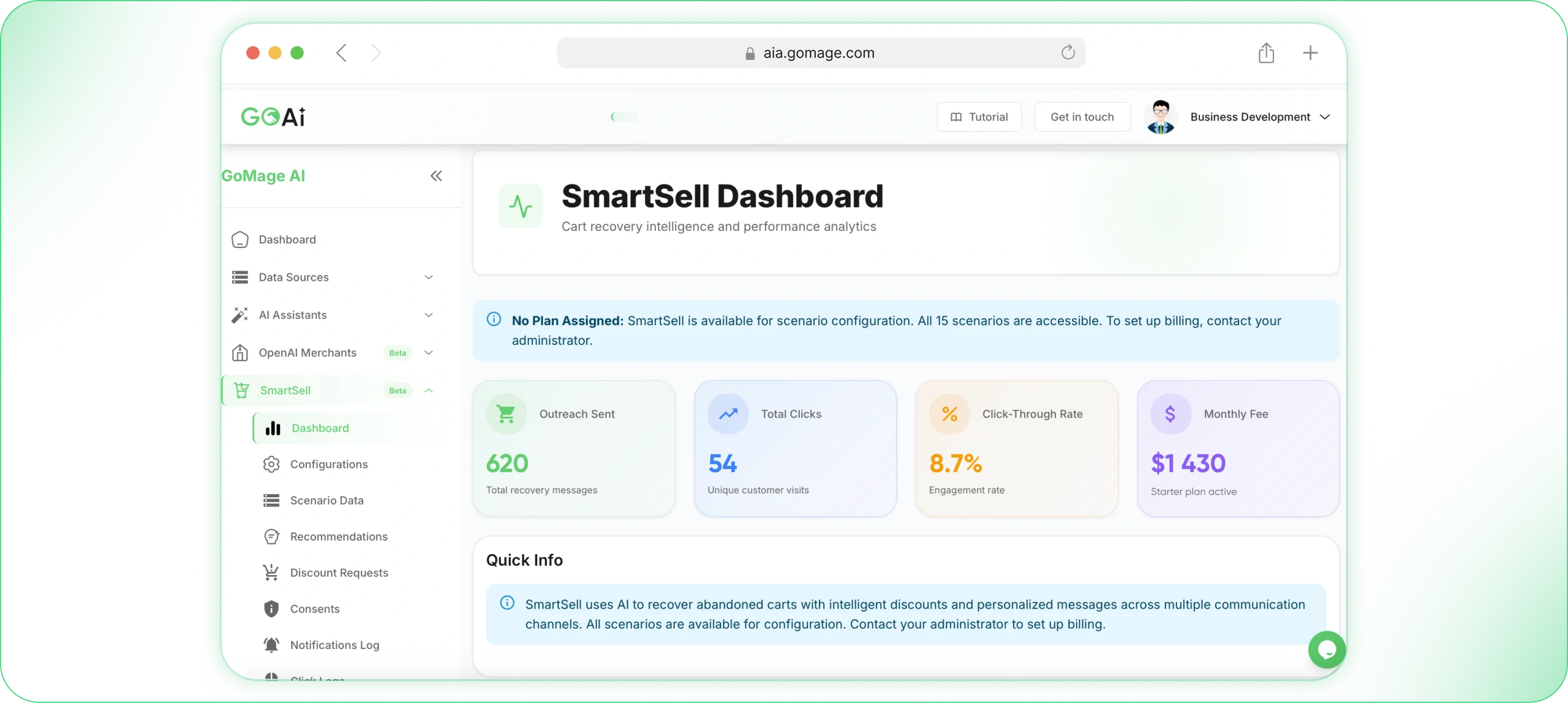This screenshot has height=703, width=1568.
Task: Click the Starter plan active text
Action: click(x=1194, y=492)
